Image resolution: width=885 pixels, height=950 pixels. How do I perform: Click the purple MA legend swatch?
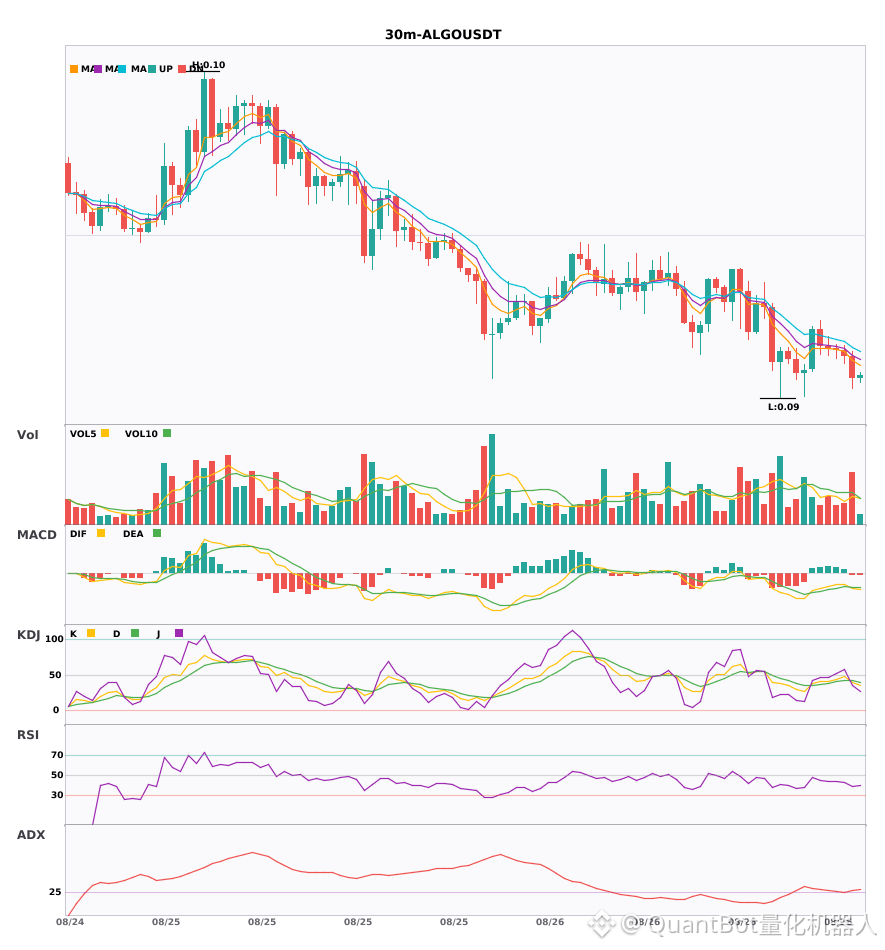[98, 69]
